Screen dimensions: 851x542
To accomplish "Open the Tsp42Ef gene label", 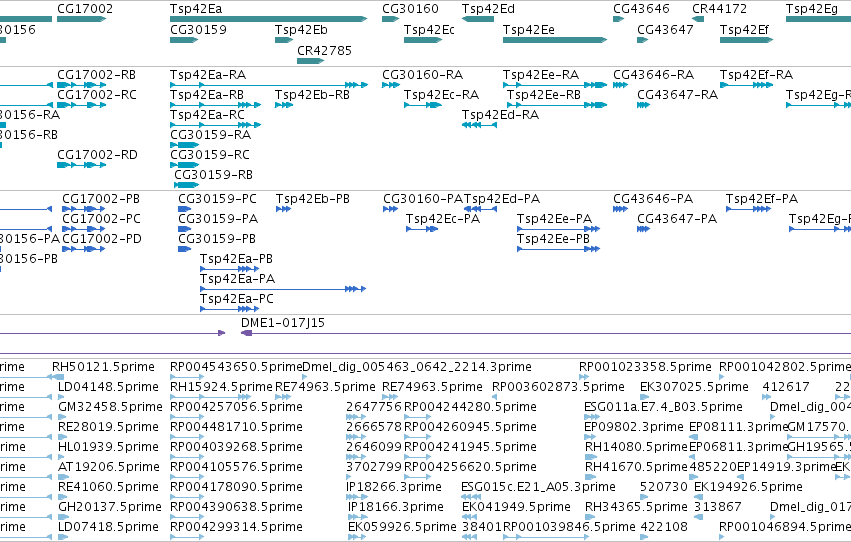I will [745, 29].
